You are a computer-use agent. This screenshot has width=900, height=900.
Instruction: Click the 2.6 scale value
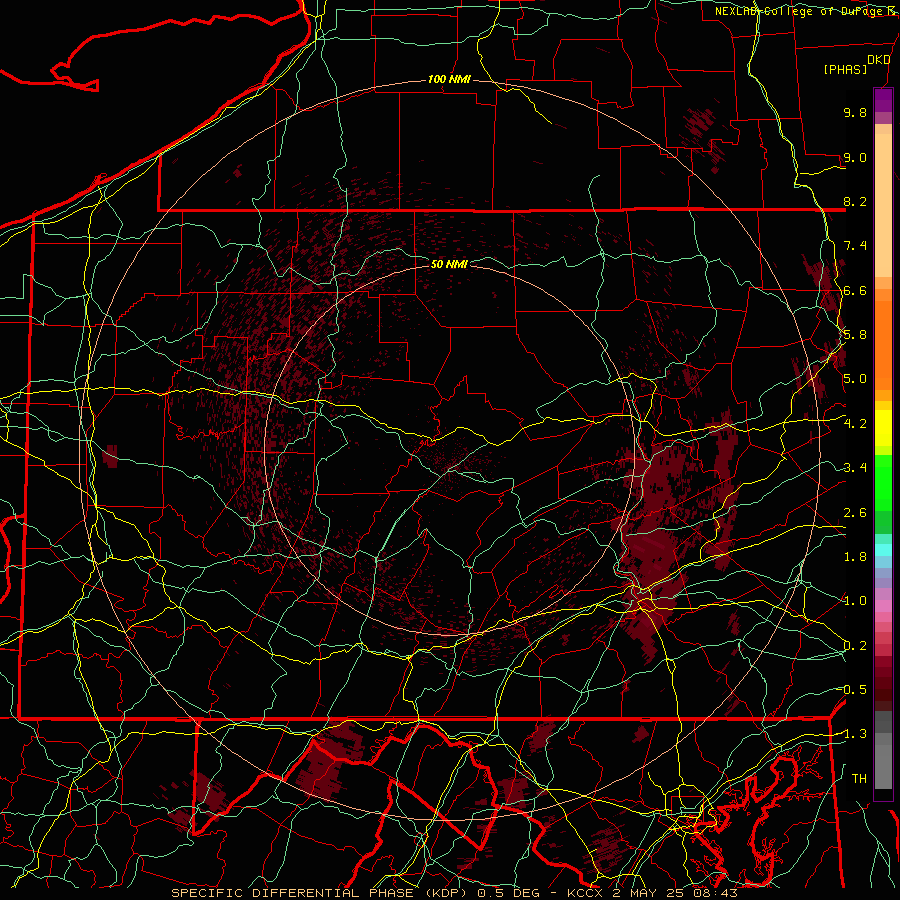click(855, 513)
